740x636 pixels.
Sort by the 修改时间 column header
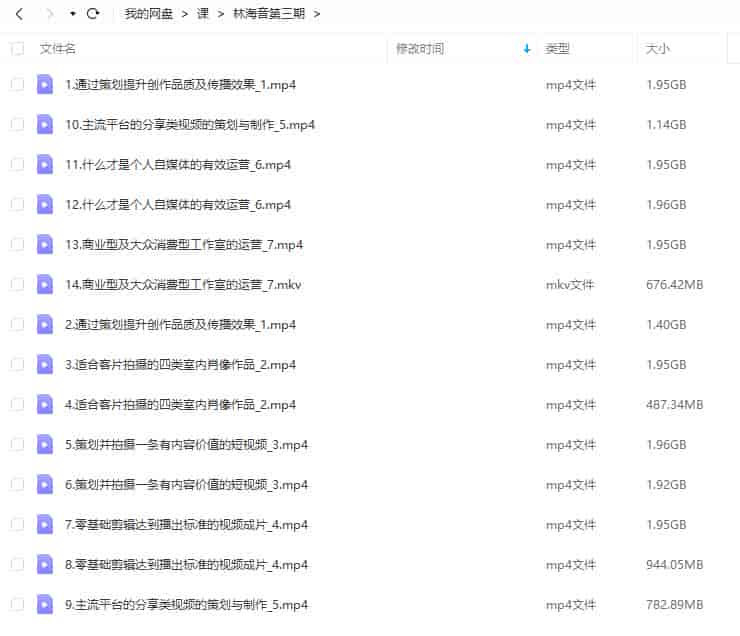[420, 48]
